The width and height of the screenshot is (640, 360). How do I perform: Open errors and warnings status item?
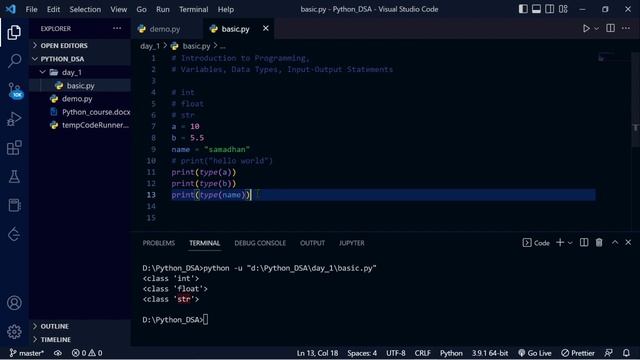pyautogui.click(x=87, y=353)
